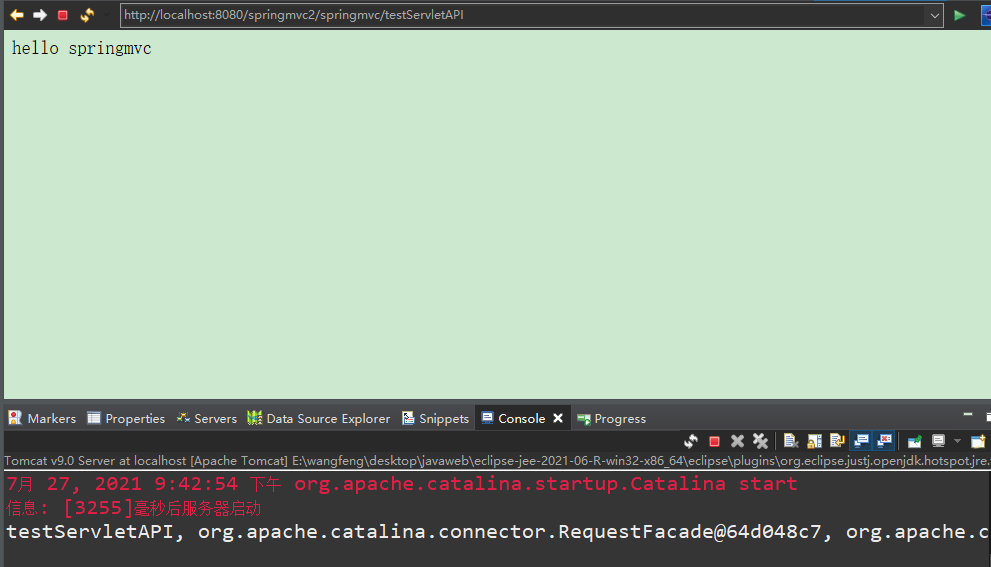This screenshot has width=991, height=567.
Task: Click the Tomcat v9.0 Server launch description
Action: (x=497, y=461)
